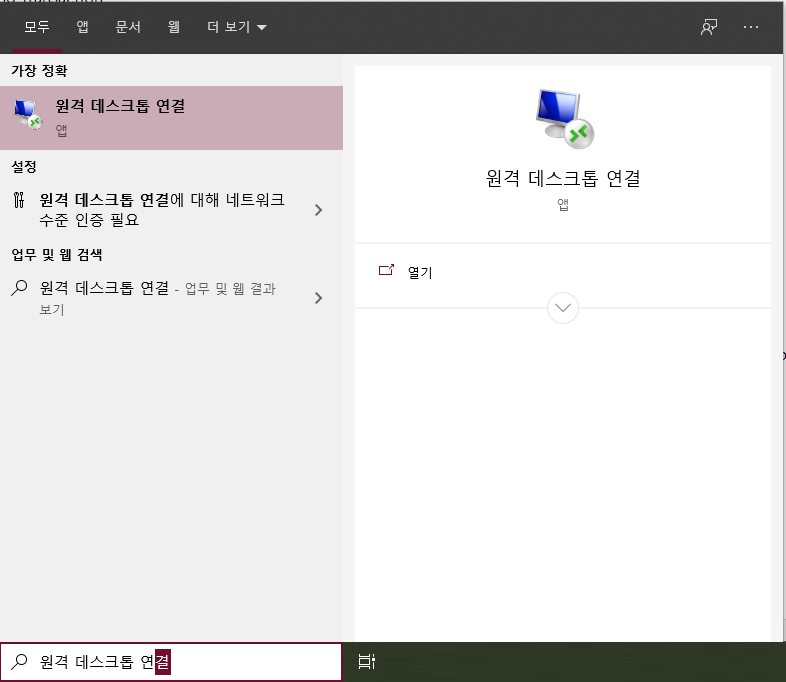Screen dimensions: 786x682
Task: Click the settings tool icon beside 네트워크 수준 인증
Action: (19, 200)
